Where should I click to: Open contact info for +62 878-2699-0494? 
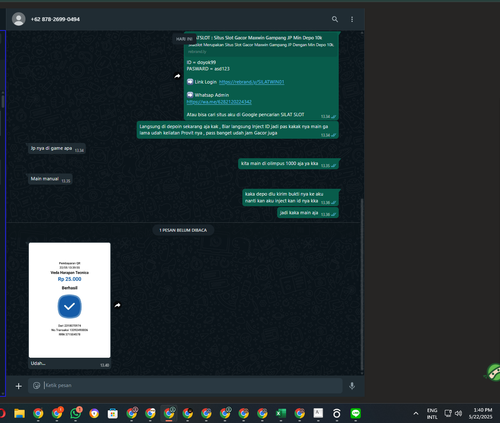tap(55, 19)
